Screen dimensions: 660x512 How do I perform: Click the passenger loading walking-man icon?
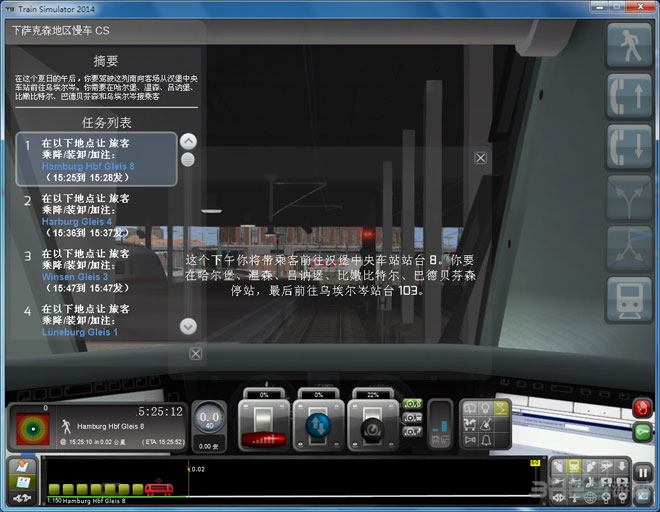[629, 46]
